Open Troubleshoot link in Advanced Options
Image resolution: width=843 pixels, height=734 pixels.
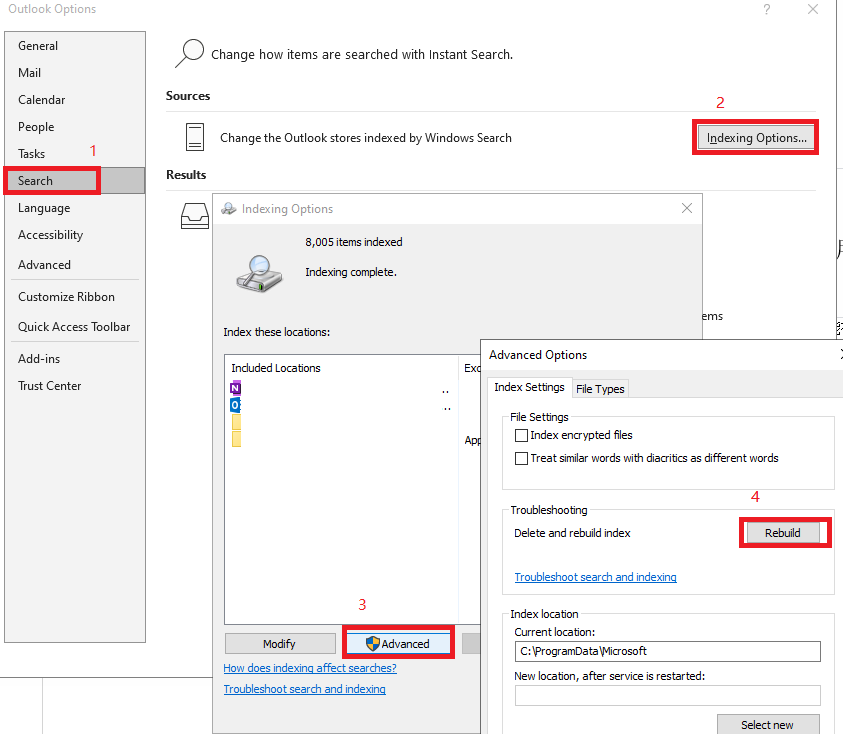point(596,577)
